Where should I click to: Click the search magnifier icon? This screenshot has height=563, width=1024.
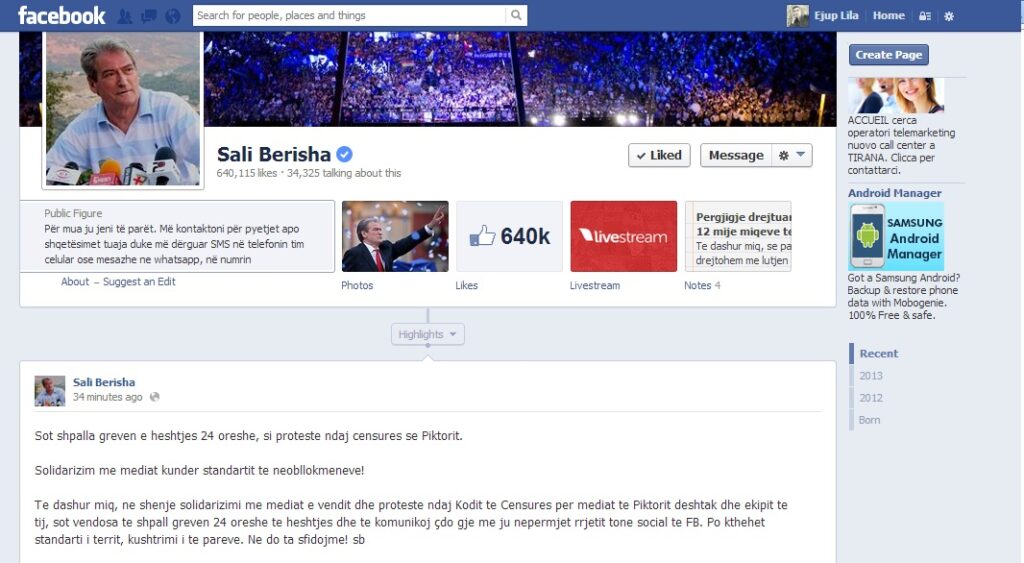click(x=516, y=15)
